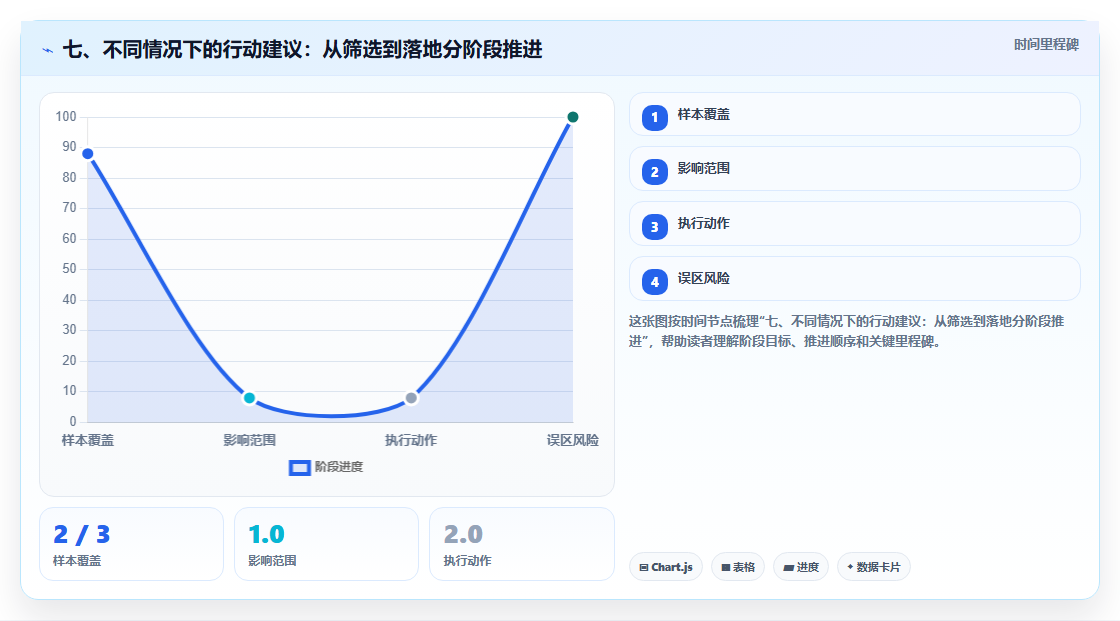The width and height of the screenshot is (1120, 621).
Task: Open the 样本覆盖 milestone row
Action: click(x=854, y=114)
